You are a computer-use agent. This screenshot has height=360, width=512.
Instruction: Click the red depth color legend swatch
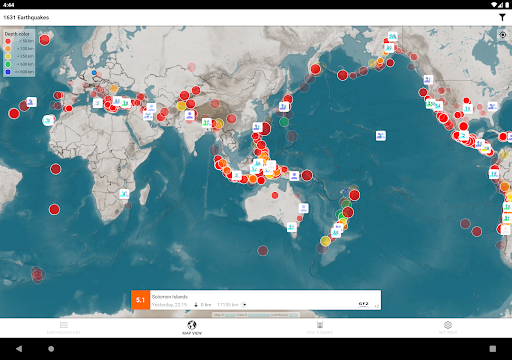8,41
